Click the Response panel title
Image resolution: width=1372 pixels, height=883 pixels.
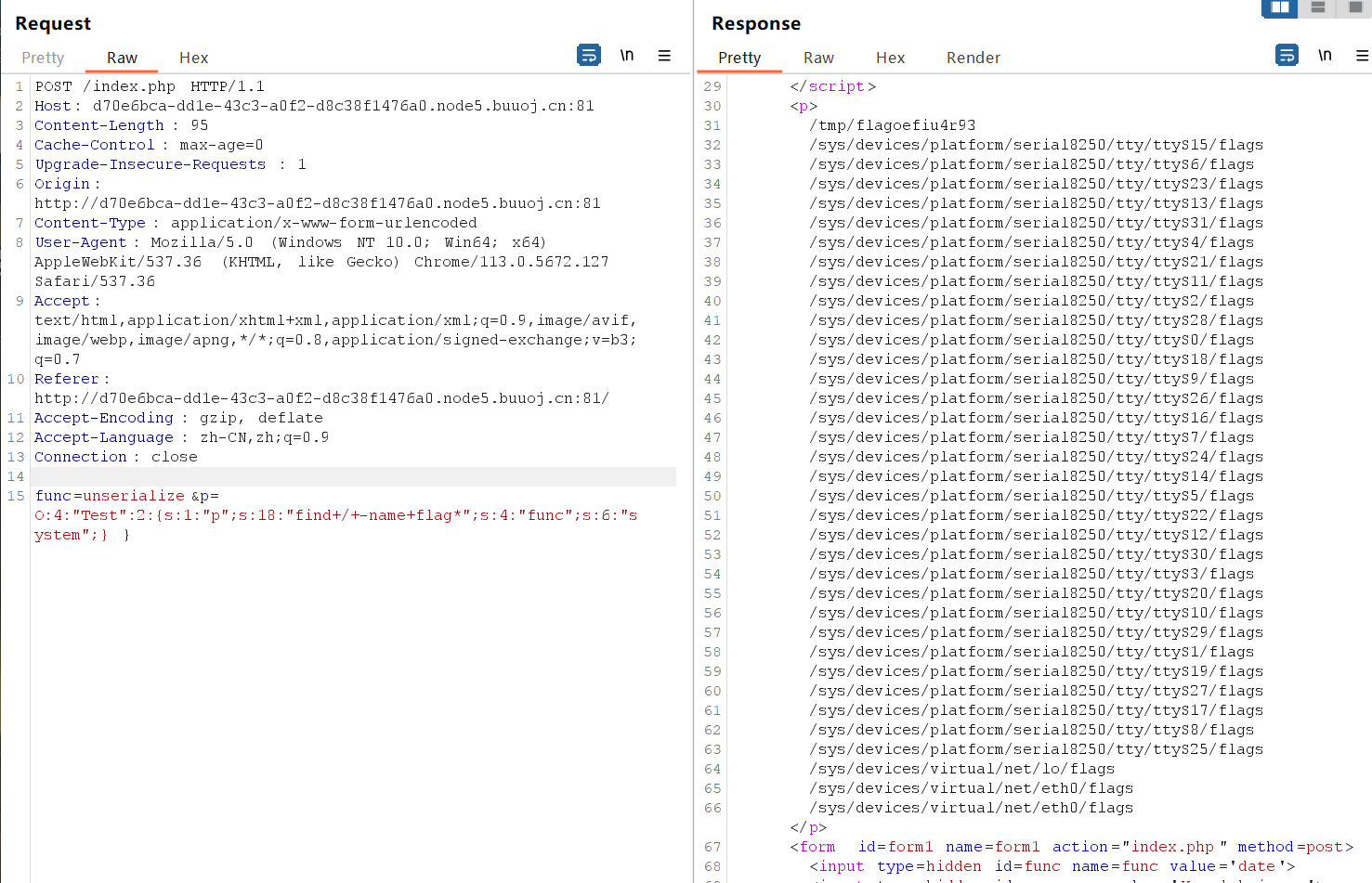[756, 23]
